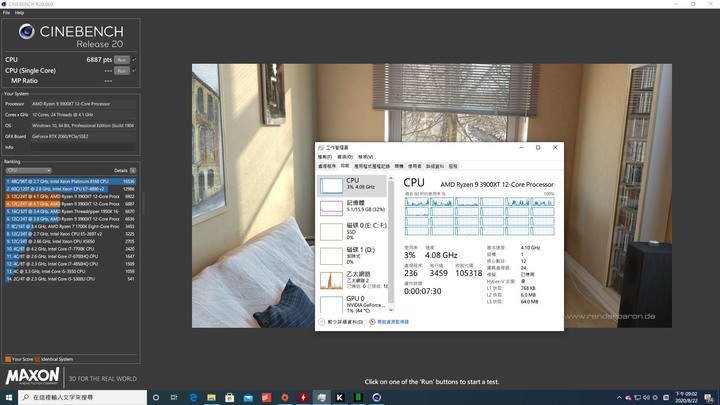720x405 pixels.
Task: Open the red lightning-bolt taskbar app
Action: 303,397
